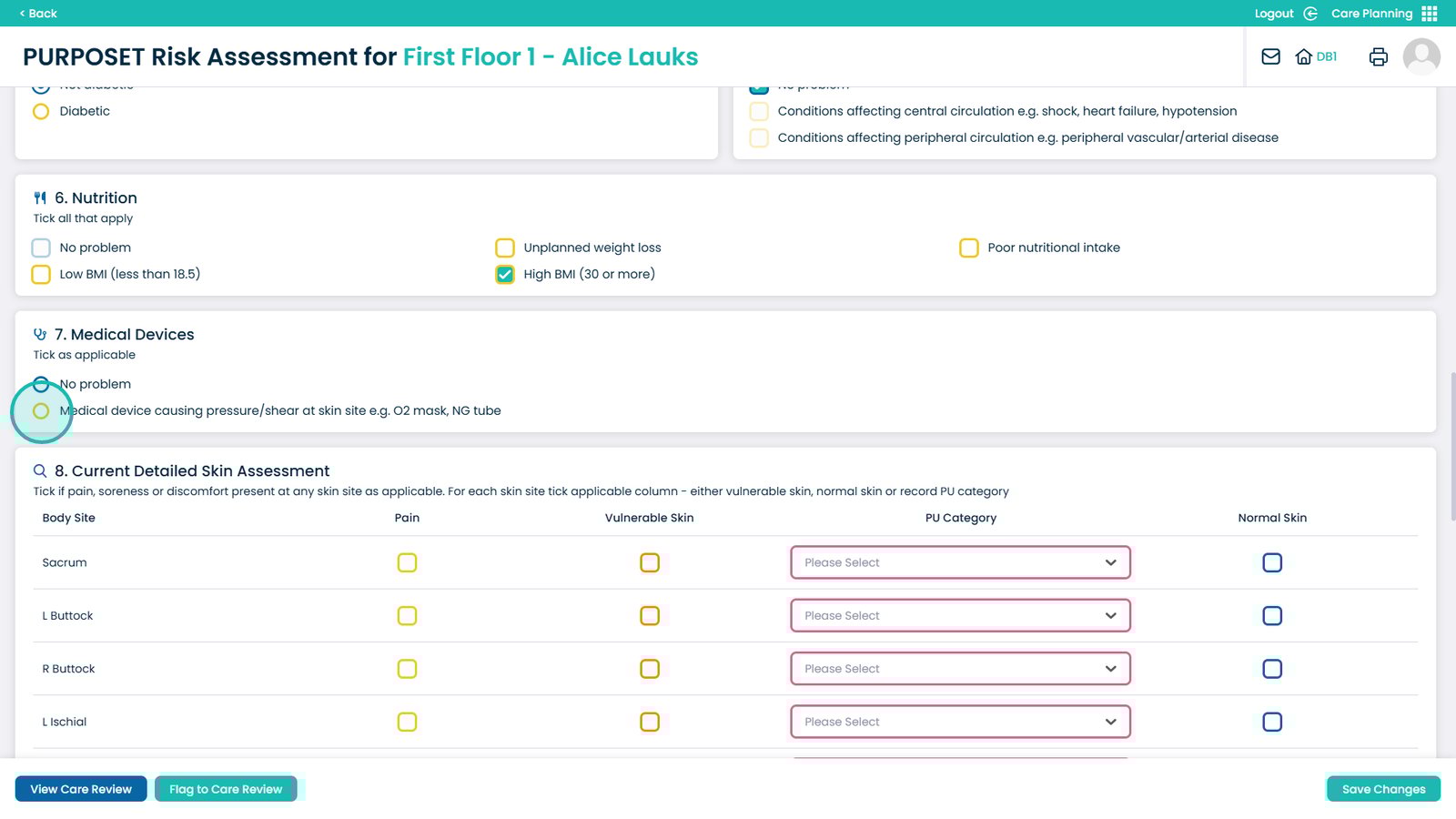Tick Unplanned weight loss checkbox
Image resolution: width=1456 pixels, height=819 pixels.
pyautogui.click(x=505, y=248)
